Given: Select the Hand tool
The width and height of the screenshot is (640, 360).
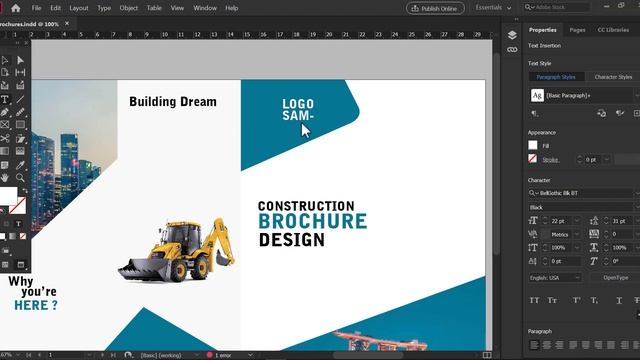Looking at the screenshot, I should [x=5, y=178].
